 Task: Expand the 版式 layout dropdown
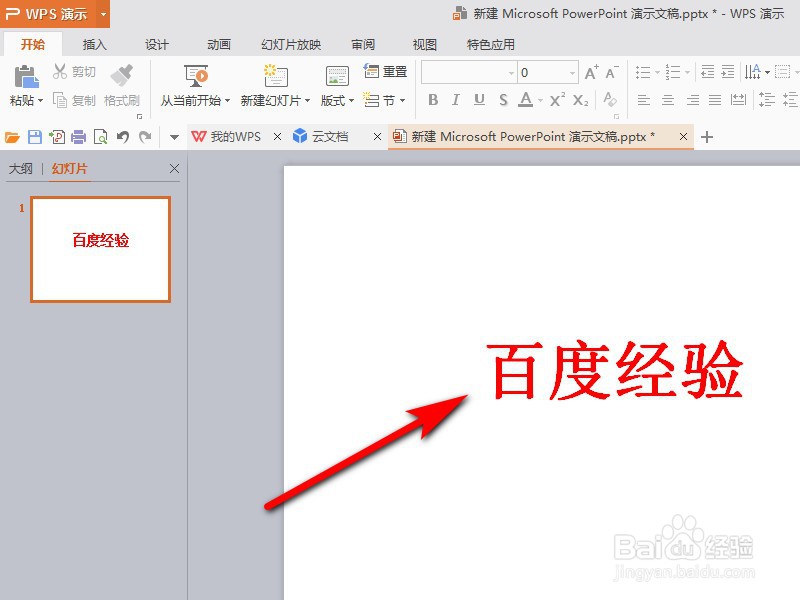click(351, 101)
